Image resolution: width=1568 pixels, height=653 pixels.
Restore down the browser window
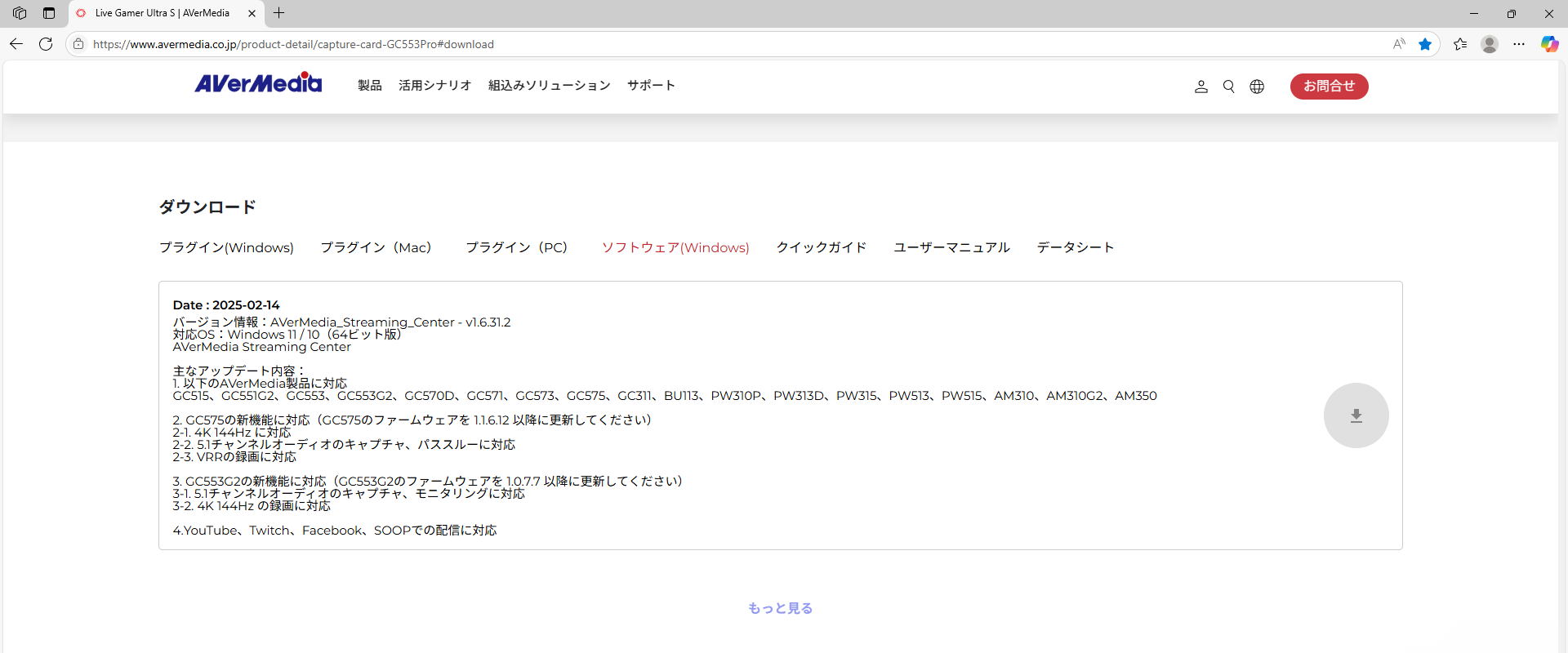[x=1512, y=13]
